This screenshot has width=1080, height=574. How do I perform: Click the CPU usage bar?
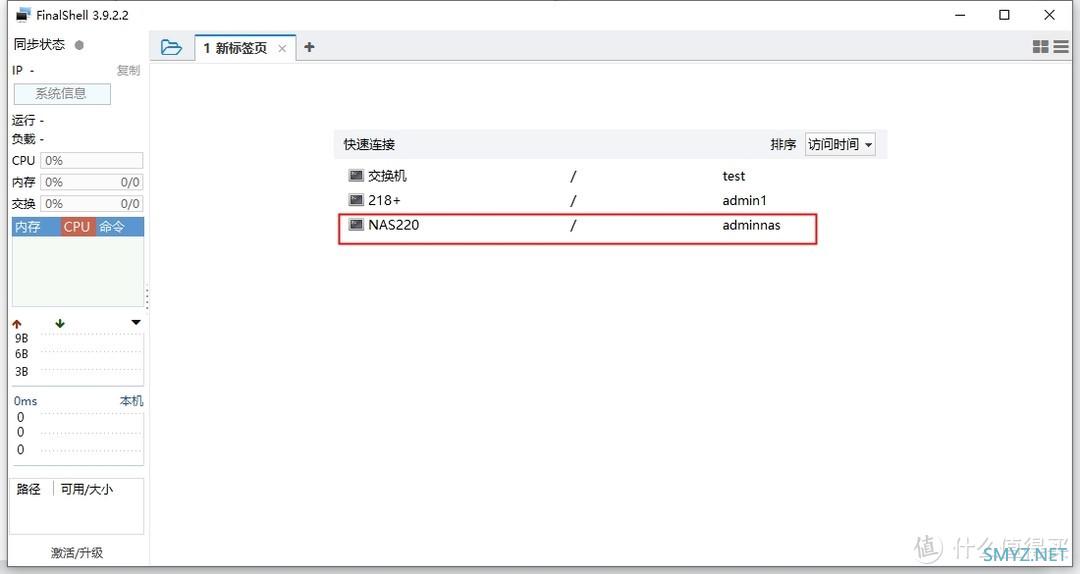click(92, 161)
